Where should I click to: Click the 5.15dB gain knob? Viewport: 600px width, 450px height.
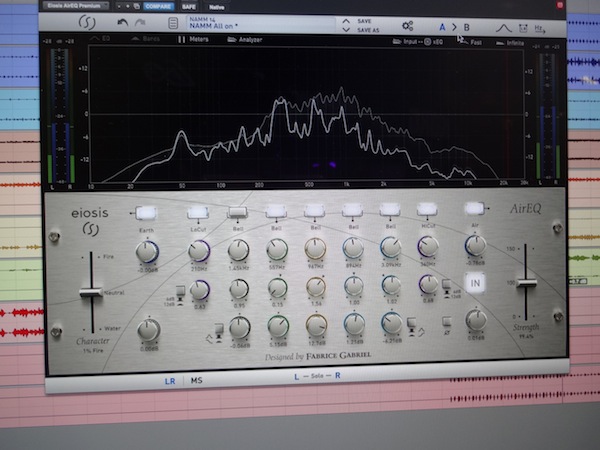[x=278, y=326]
